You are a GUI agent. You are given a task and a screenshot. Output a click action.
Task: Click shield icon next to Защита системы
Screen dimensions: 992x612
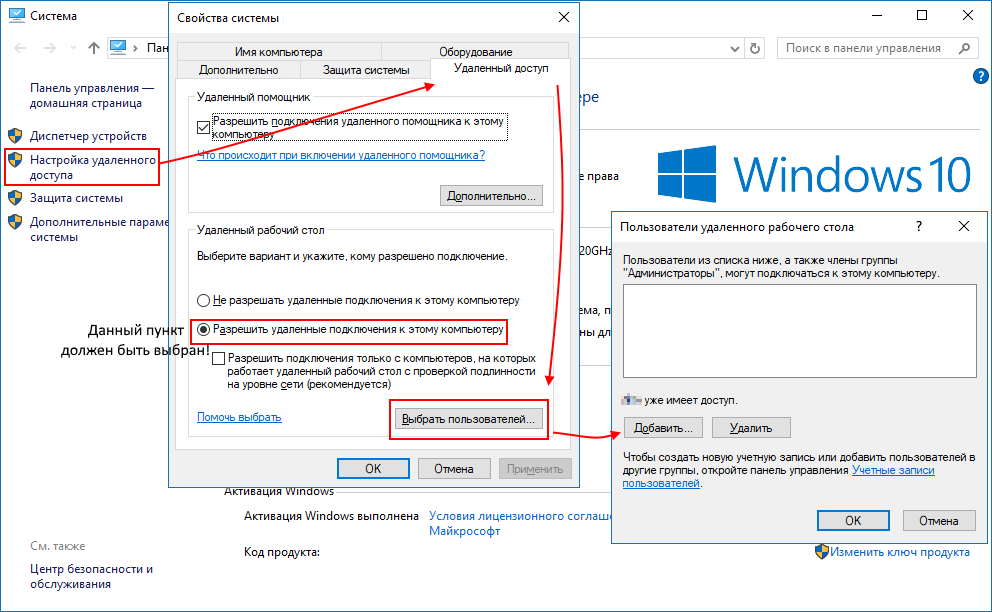click(x=15, y=197)
